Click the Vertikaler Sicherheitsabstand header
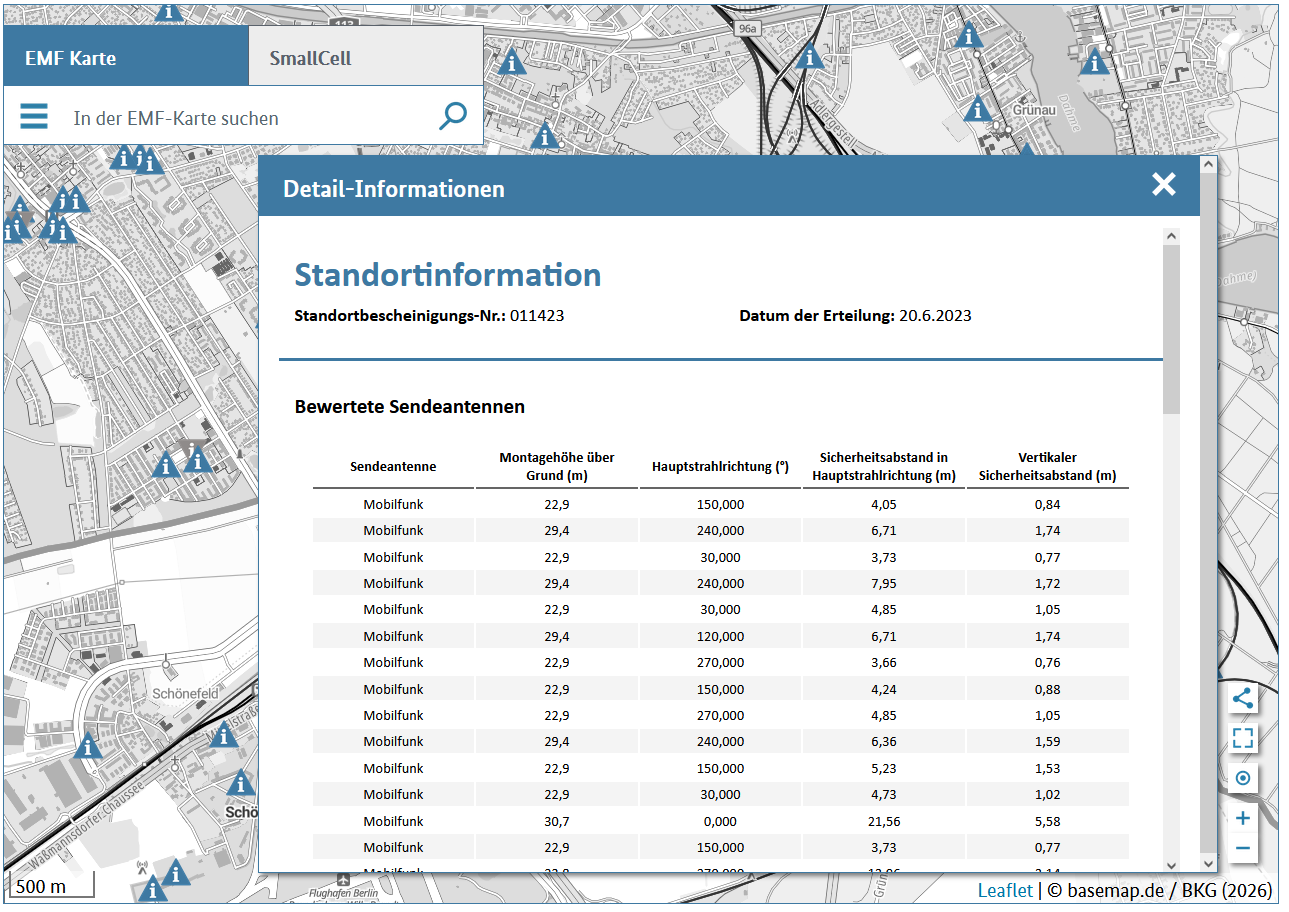This screenshot has height=912, width=1289. coord(1047,466)
